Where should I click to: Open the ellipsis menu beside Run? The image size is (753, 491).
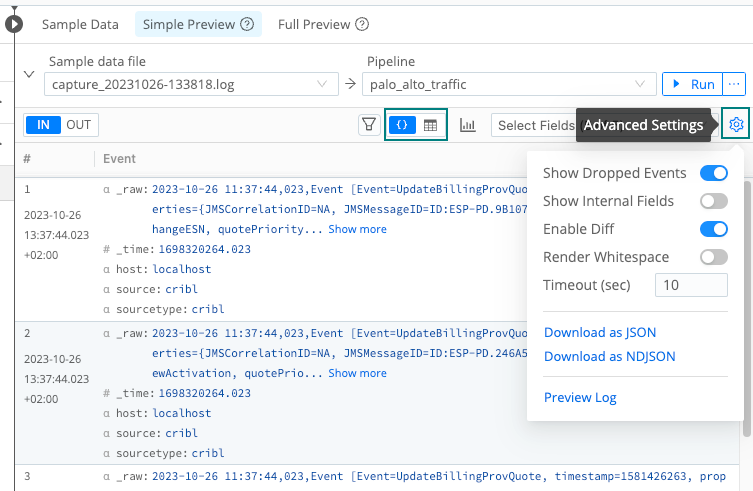735,84
